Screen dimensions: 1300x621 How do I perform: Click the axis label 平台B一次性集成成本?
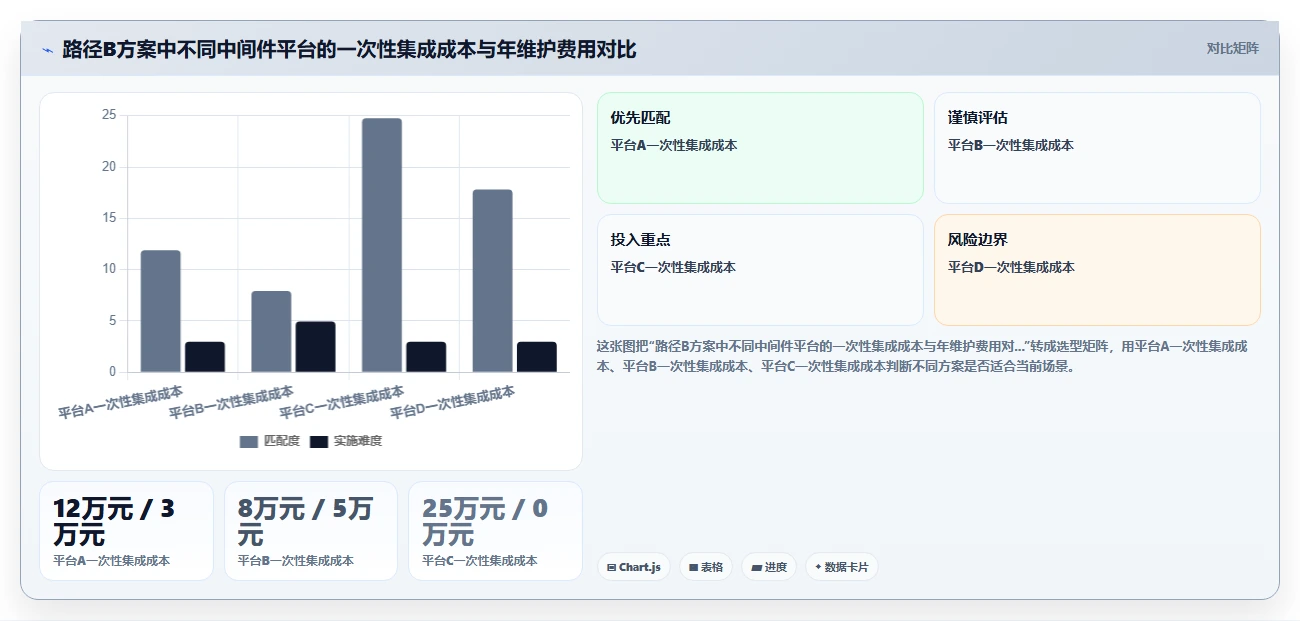click(x=232, y=401)
